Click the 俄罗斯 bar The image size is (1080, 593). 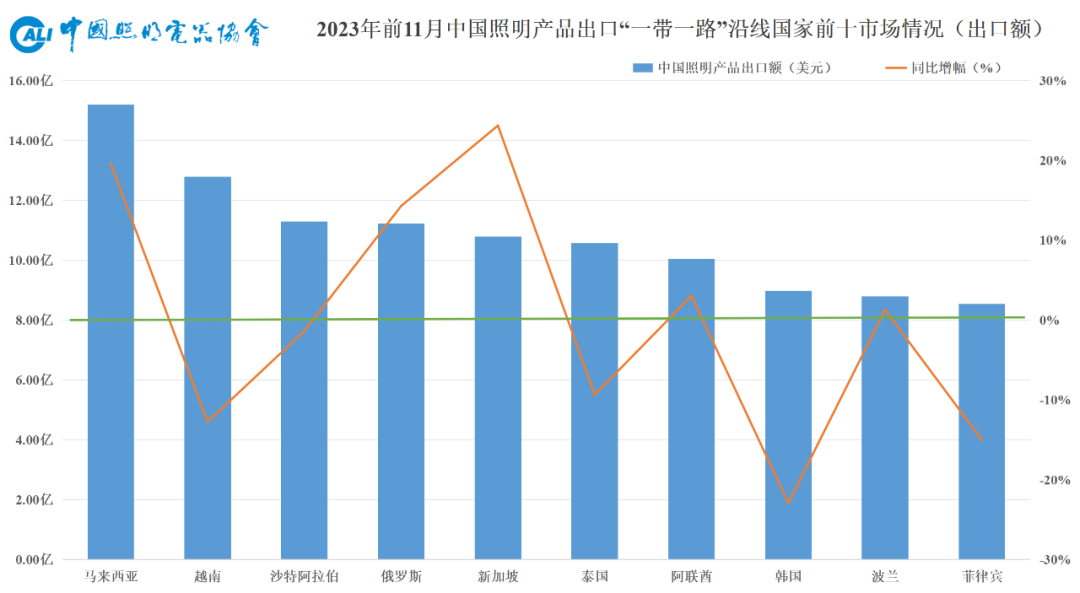click(401, 391)
